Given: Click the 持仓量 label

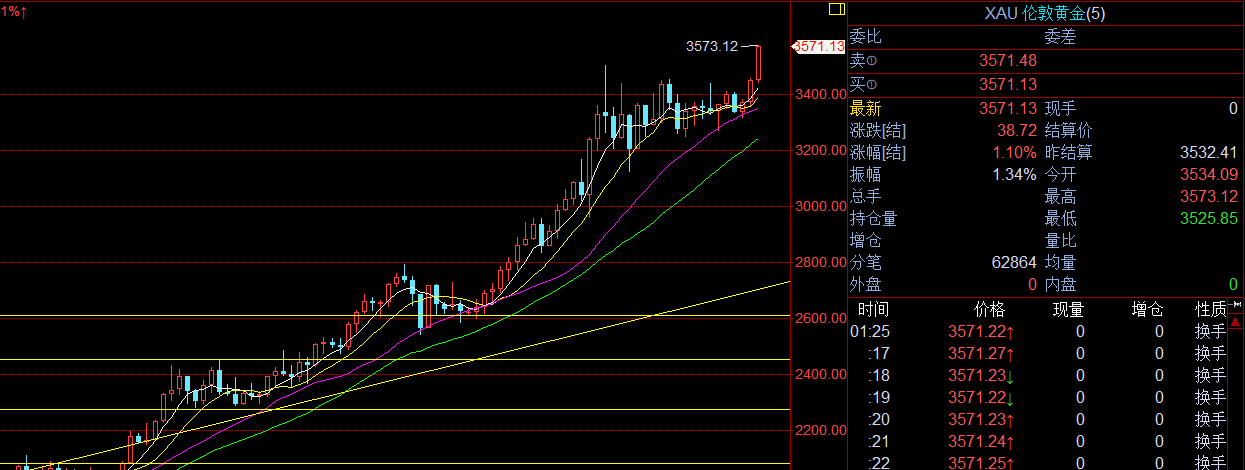Looking at the screenshot, I should (874, 218).
